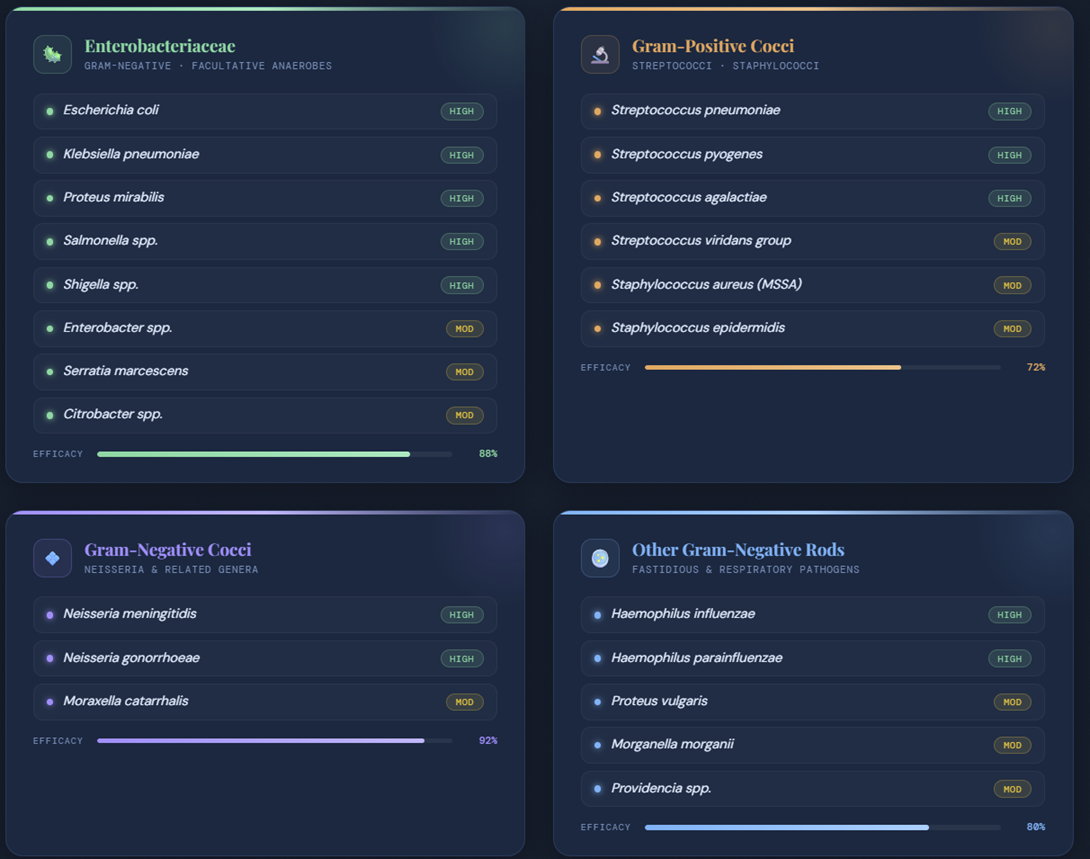Screen dimensions: 1090x859
Task: Click the green dot beside Proteus mirabilis
Action: point(50,198)
